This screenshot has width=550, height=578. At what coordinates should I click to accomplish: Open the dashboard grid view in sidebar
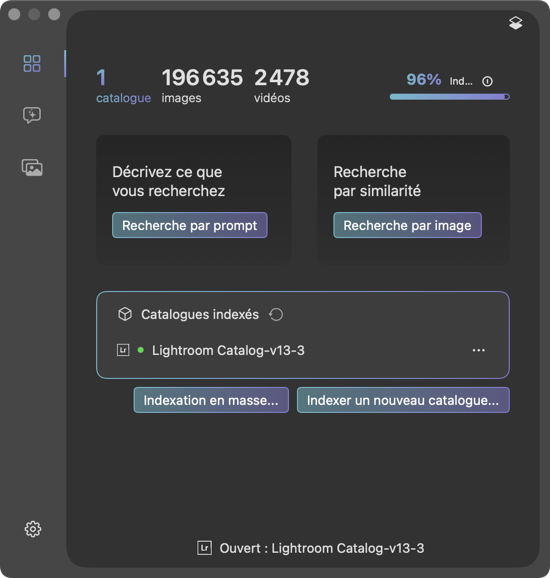click(x=32, y=63)
